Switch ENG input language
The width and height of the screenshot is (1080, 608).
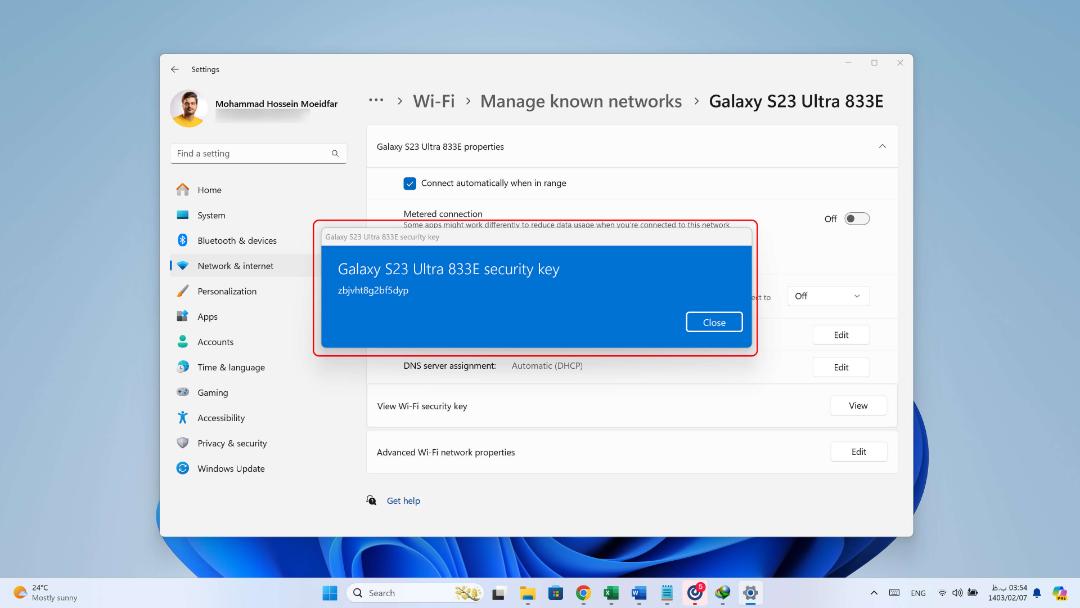click(918, 593)
